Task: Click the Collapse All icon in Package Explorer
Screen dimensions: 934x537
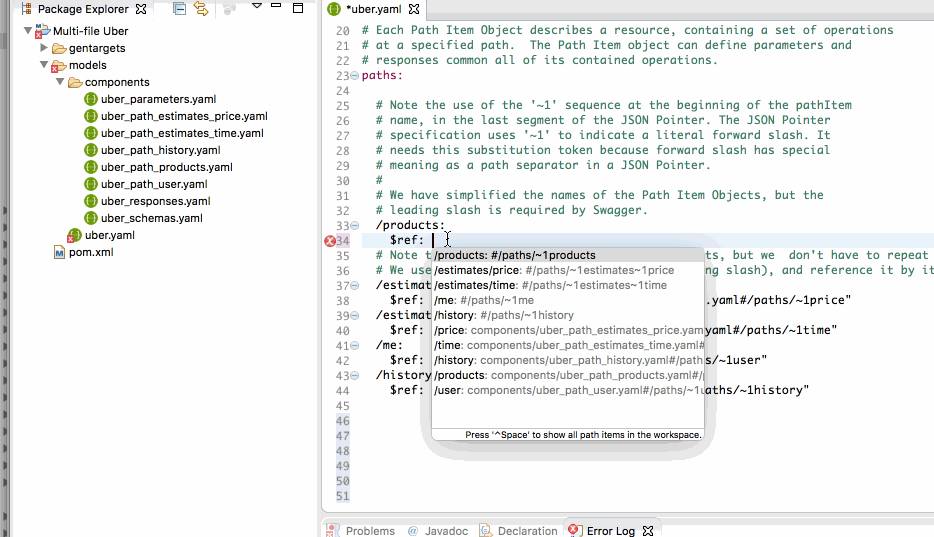Action: point(179,8)
